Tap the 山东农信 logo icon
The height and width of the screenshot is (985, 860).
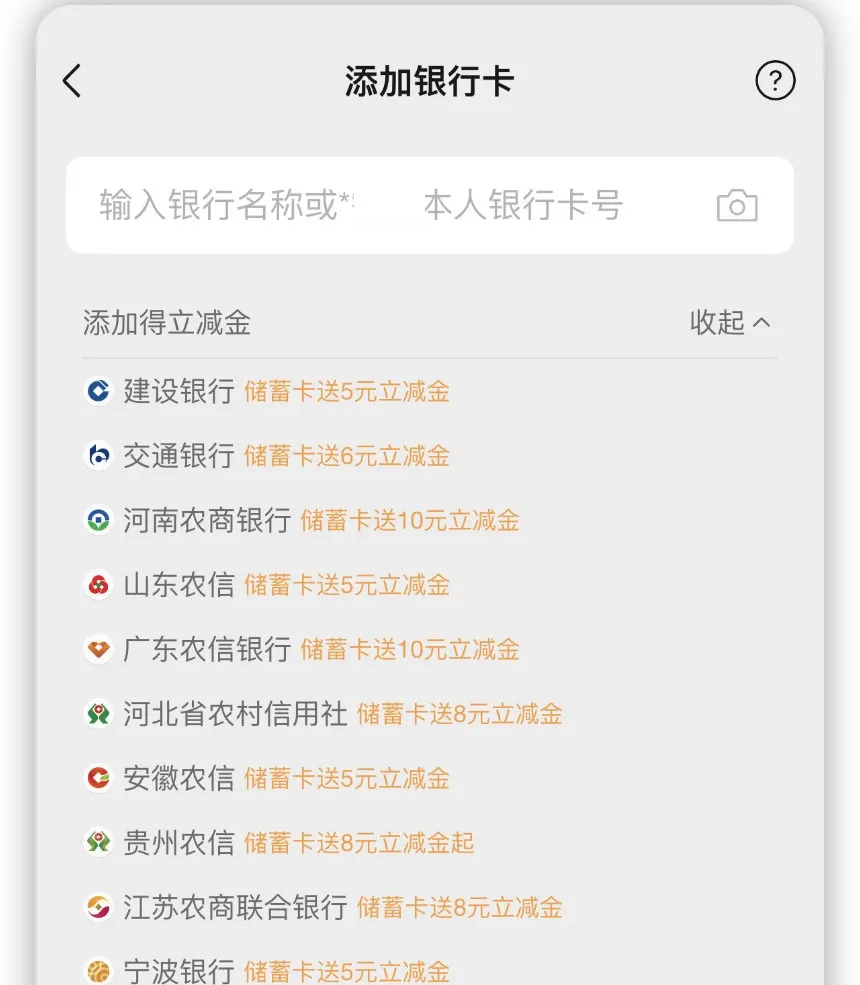pyautogui.click(x=98, y=585)
